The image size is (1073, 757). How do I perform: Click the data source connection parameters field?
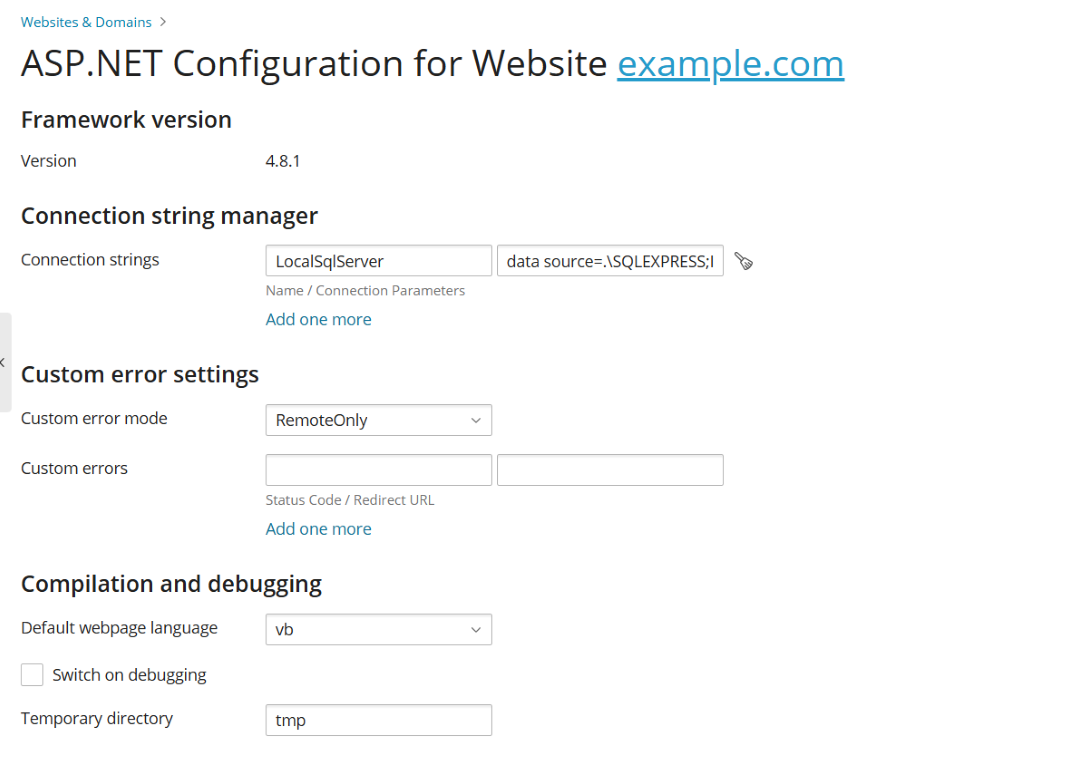click(609, 261)
